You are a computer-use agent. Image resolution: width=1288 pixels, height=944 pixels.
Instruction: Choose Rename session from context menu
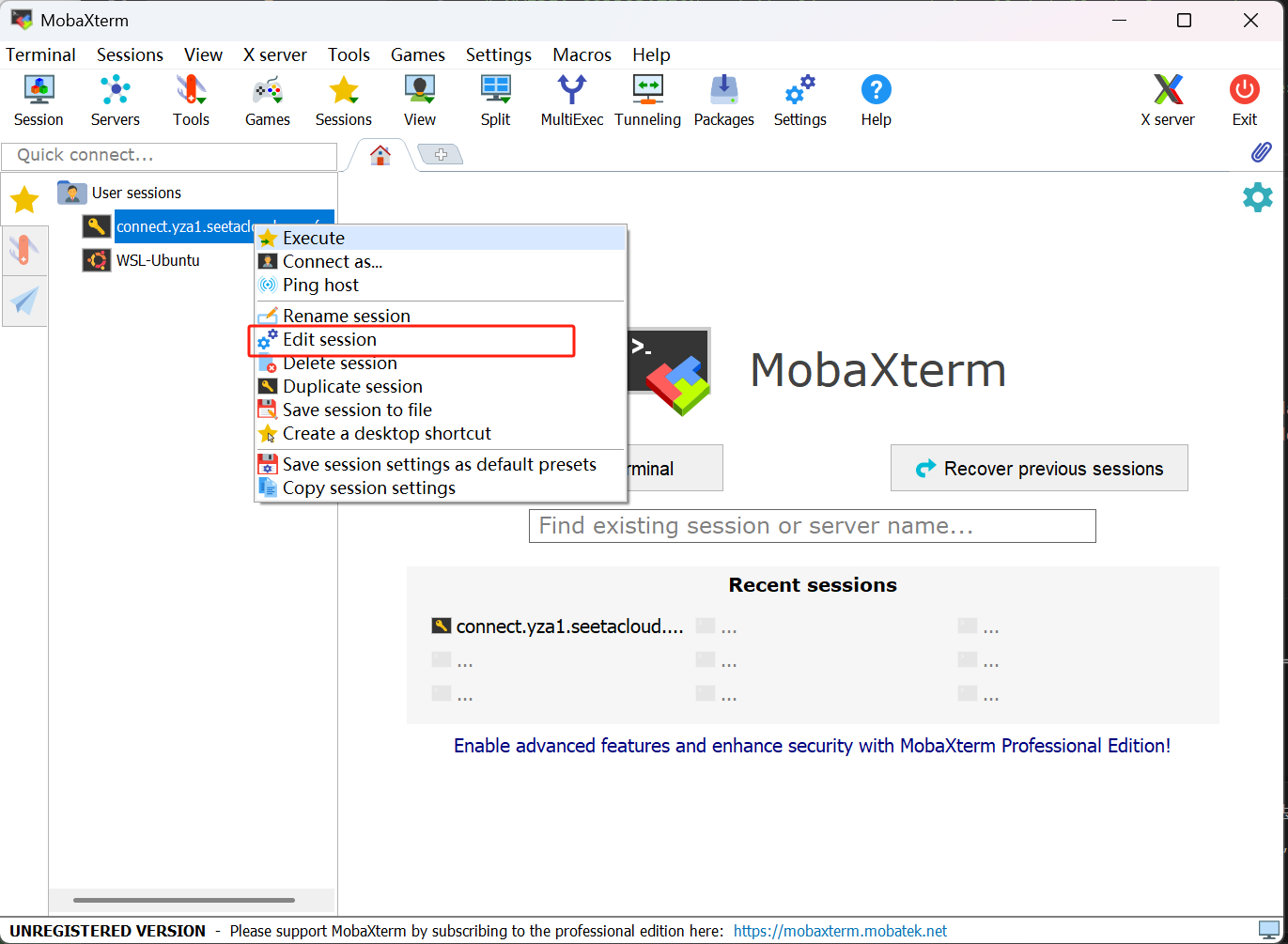(x=441, y=316)
